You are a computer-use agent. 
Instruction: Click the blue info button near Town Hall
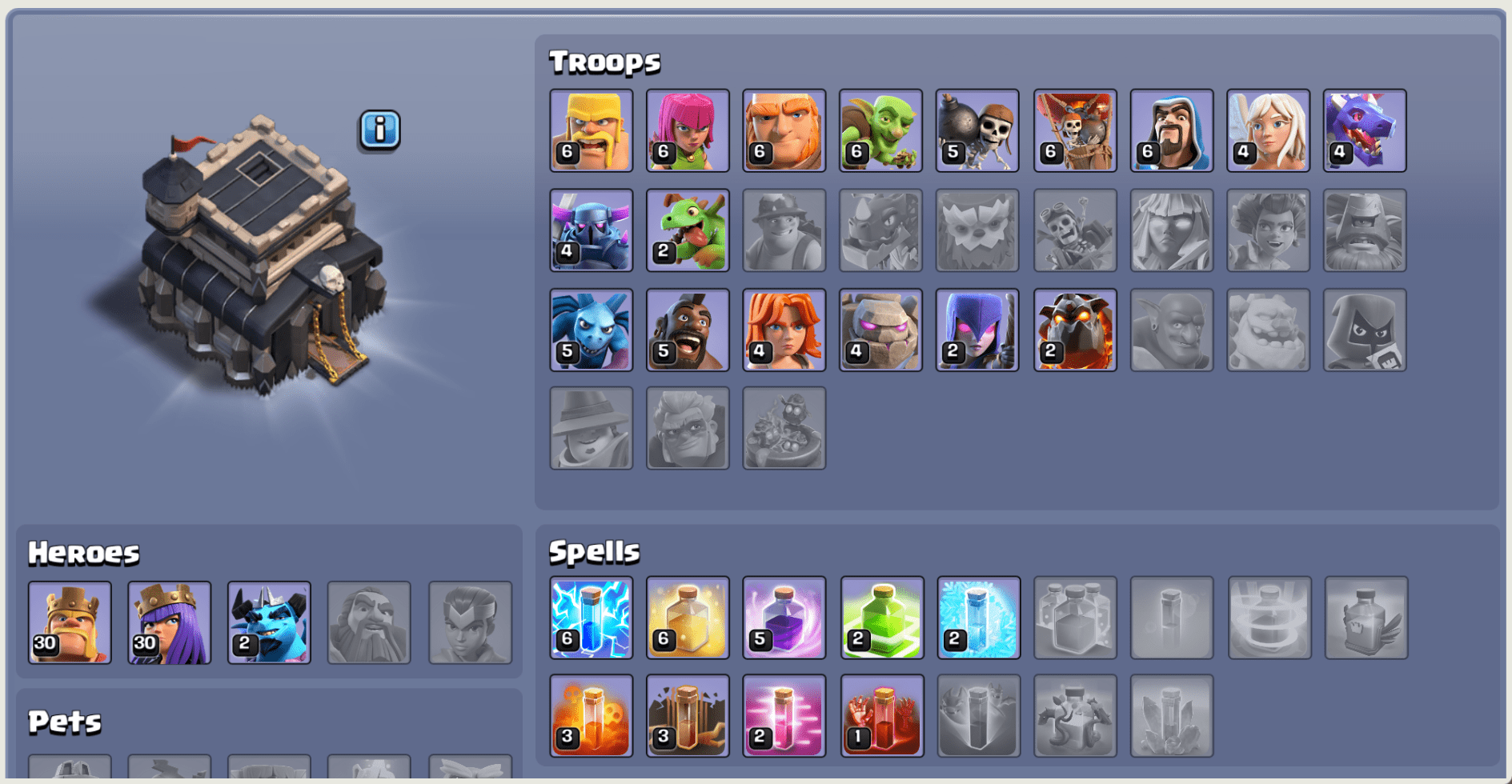pos(379,130)
